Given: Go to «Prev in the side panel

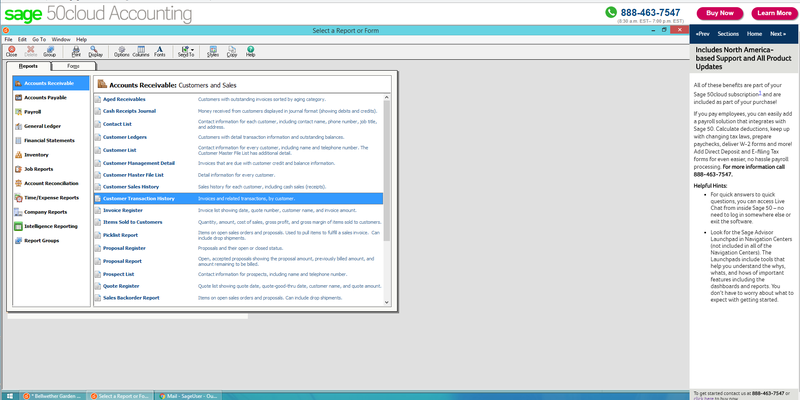Looking at the screenshot, I should point(703,34).
